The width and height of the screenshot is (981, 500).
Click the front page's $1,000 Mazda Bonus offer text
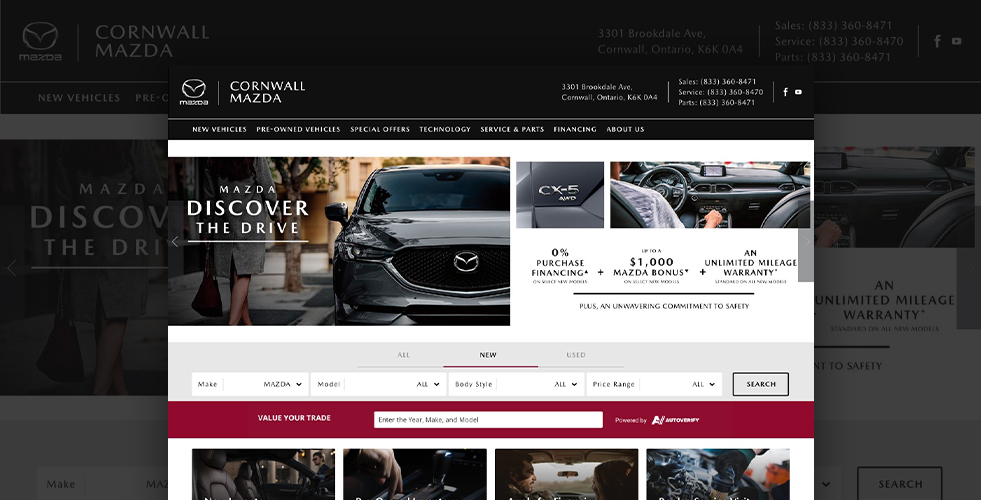click(x=651, y=267)
